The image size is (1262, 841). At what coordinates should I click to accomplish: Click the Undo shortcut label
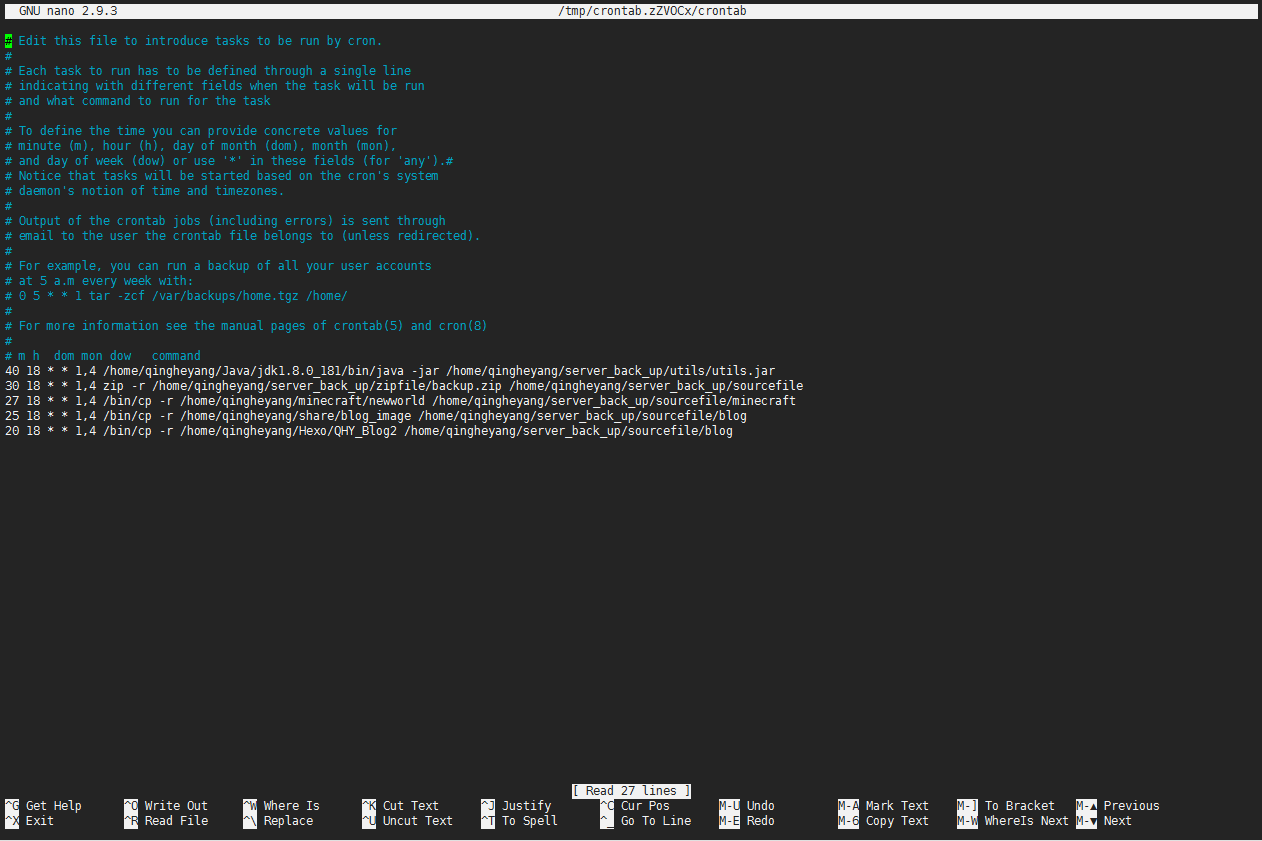760,806
